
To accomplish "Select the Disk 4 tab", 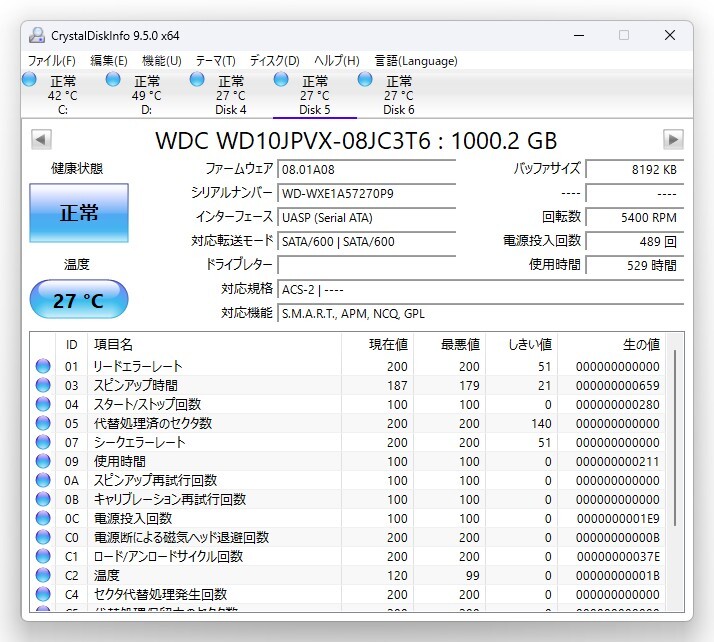I will (230, 95).
